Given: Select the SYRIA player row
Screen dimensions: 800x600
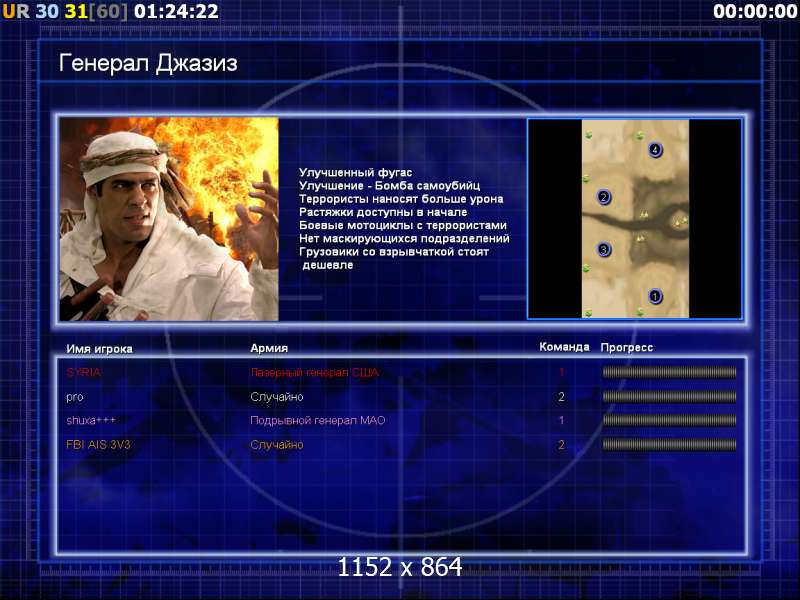Looking at the screenshot, I should (401, 372).
